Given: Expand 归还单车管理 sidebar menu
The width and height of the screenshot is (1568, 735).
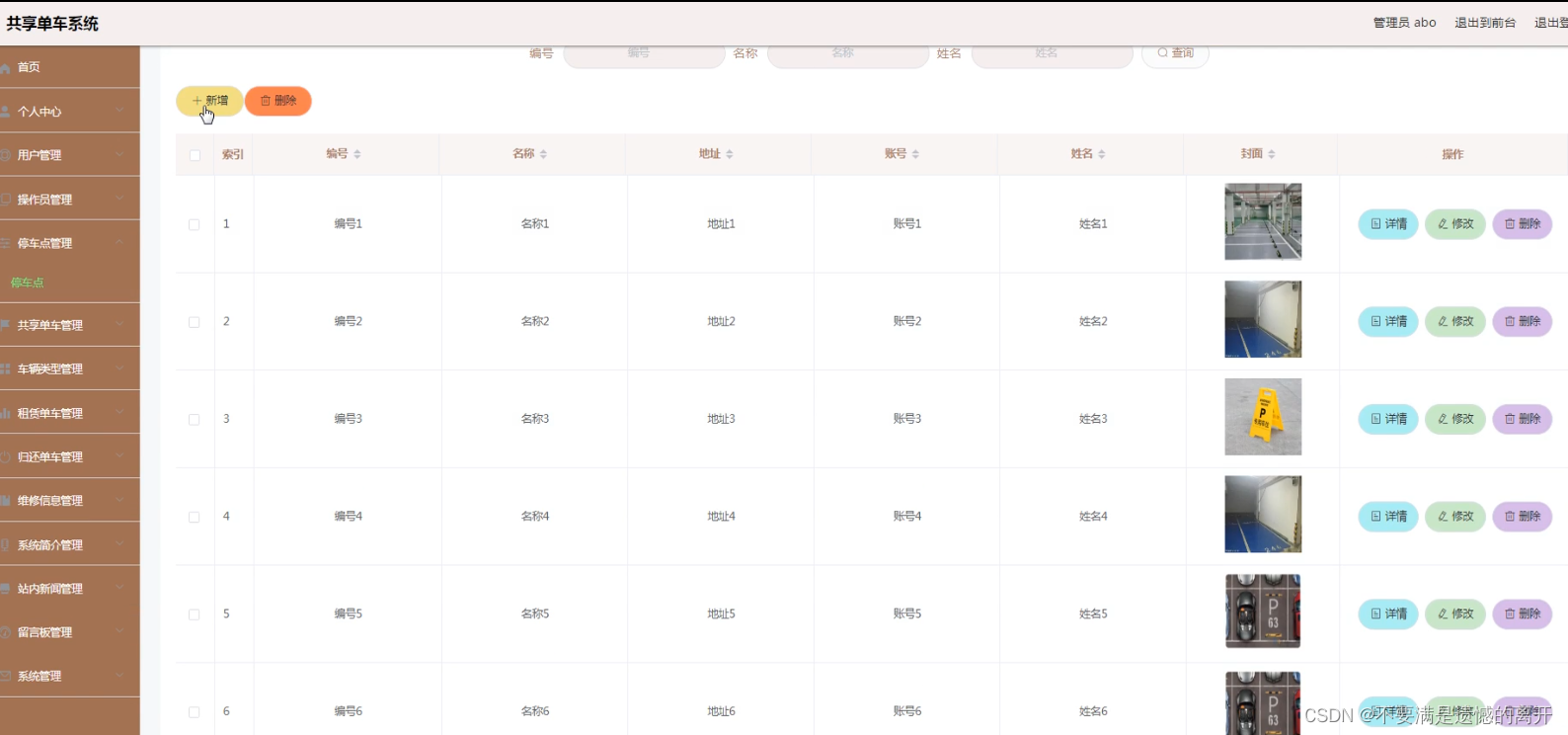Looking at the screenshot, I should click(x=69, y=457).
